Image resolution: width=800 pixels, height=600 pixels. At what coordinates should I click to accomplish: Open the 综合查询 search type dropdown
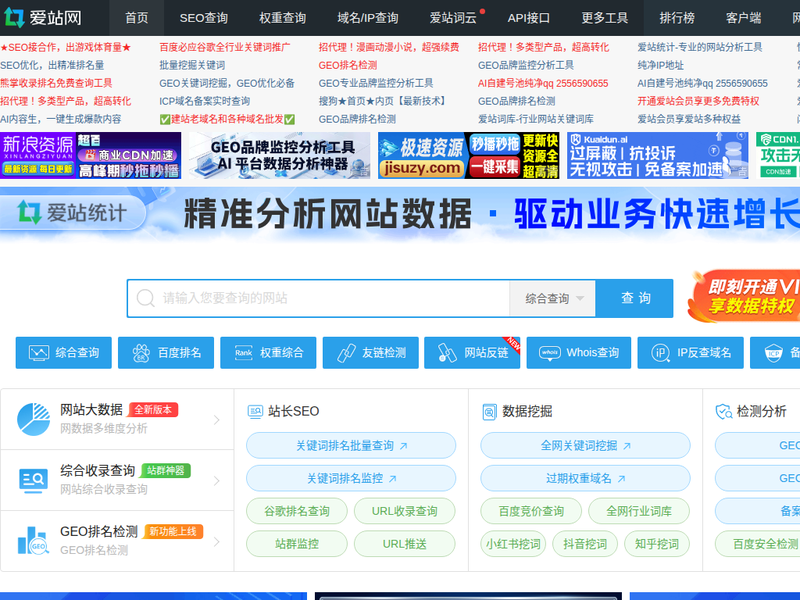pyautogui.click(x=553, y=298)
